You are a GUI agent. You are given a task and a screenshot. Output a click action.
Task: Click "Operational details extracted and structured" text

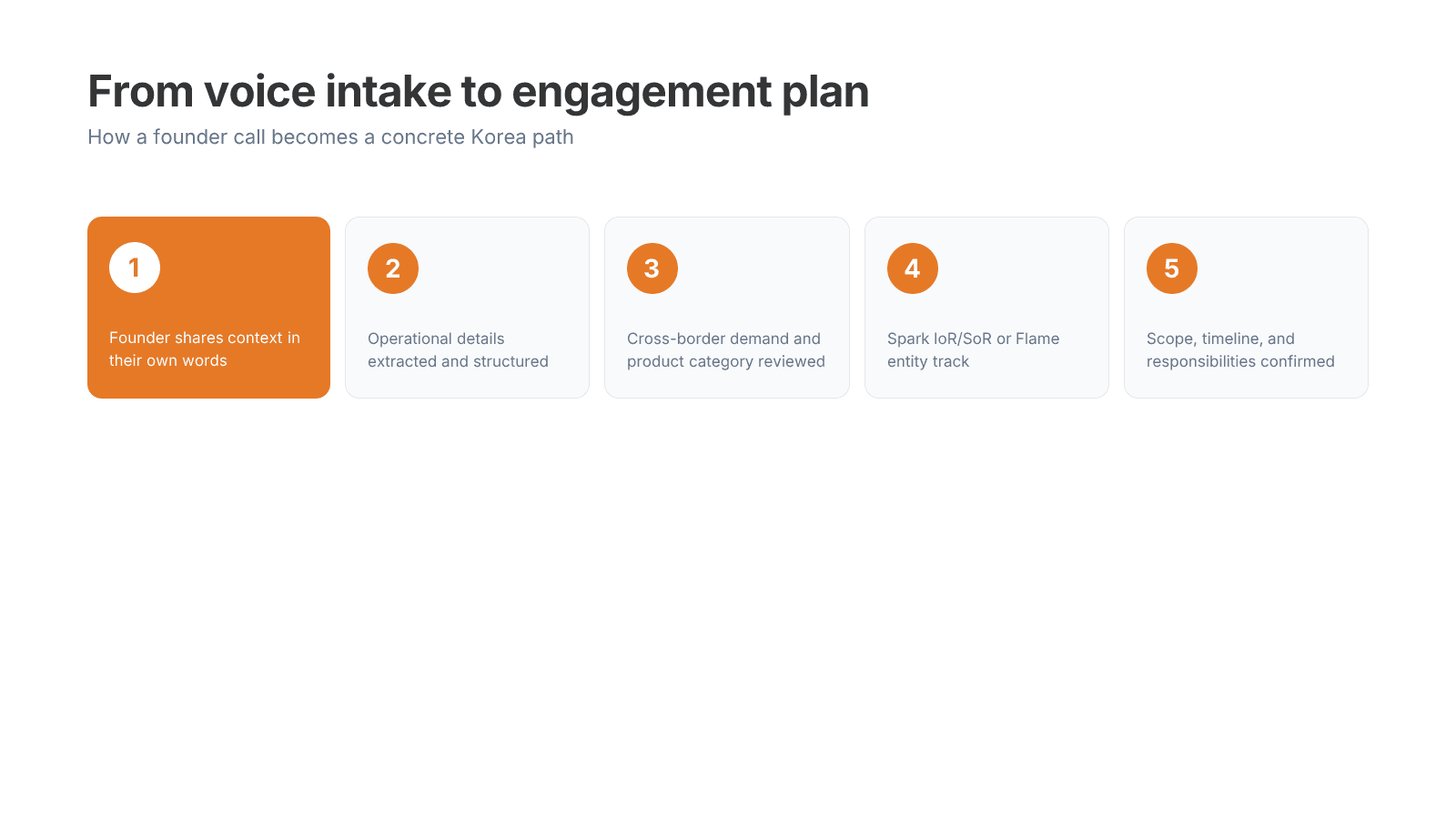click(x=458, y=350)
